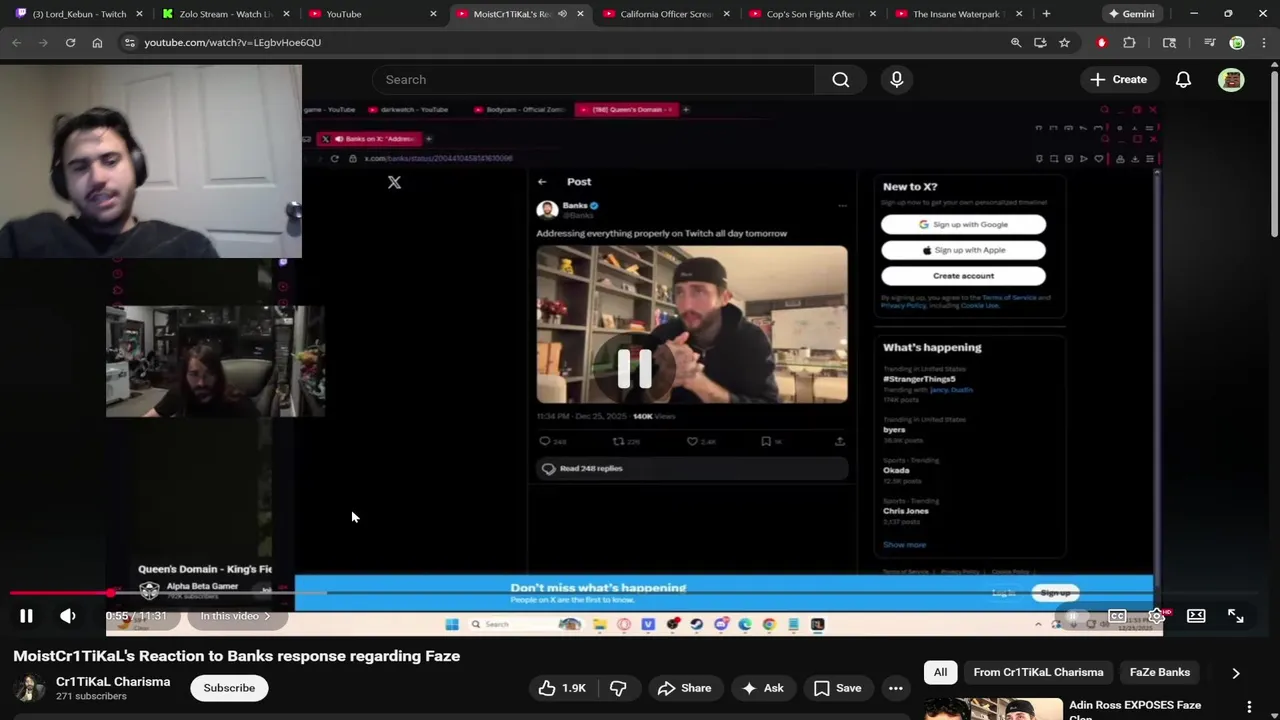Viewport: 1280px width, 720px height.
Task: Go forward in the browser
Action: [44, 43]
